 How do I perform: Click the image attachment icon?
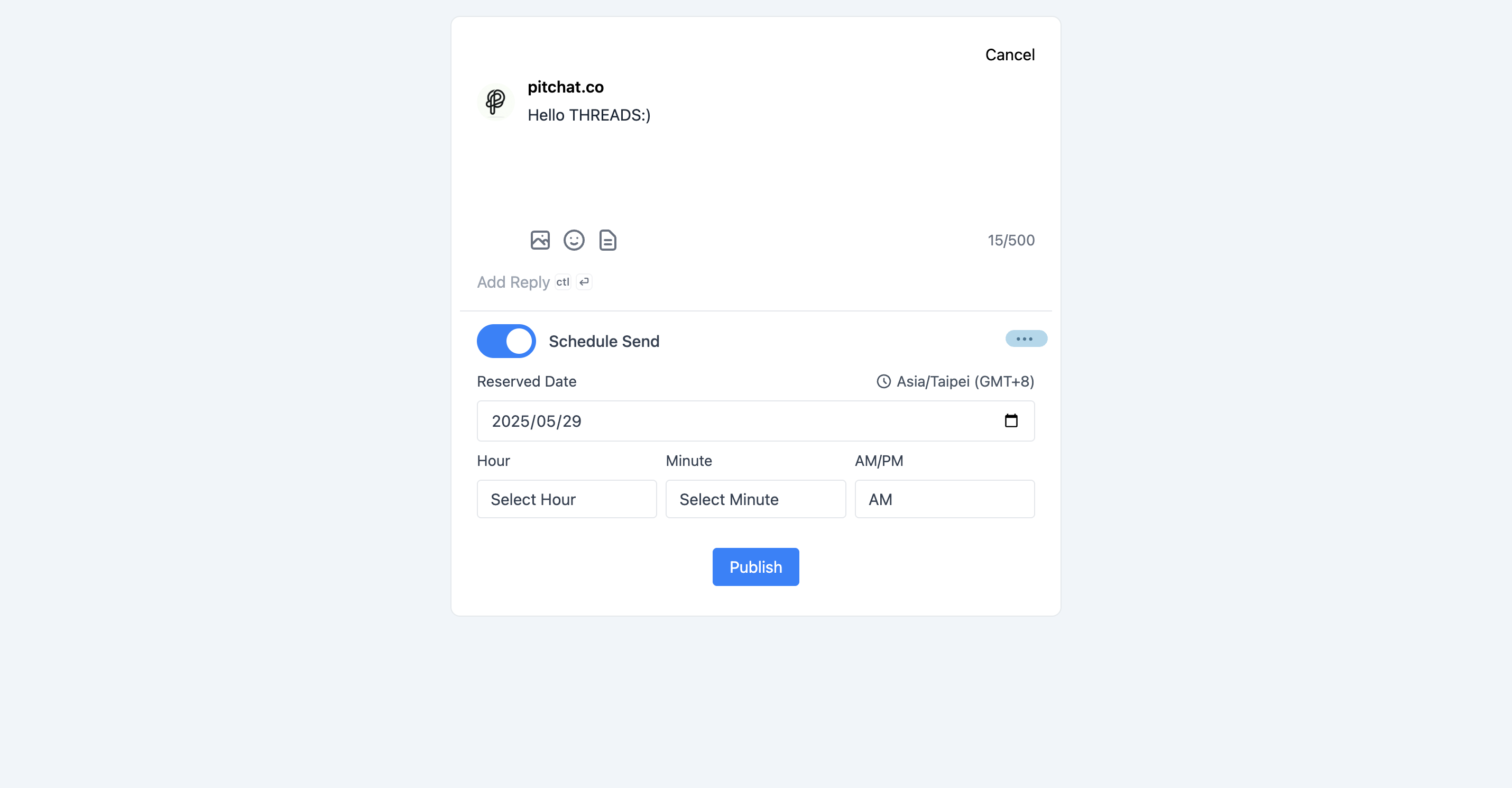point(540,240)
